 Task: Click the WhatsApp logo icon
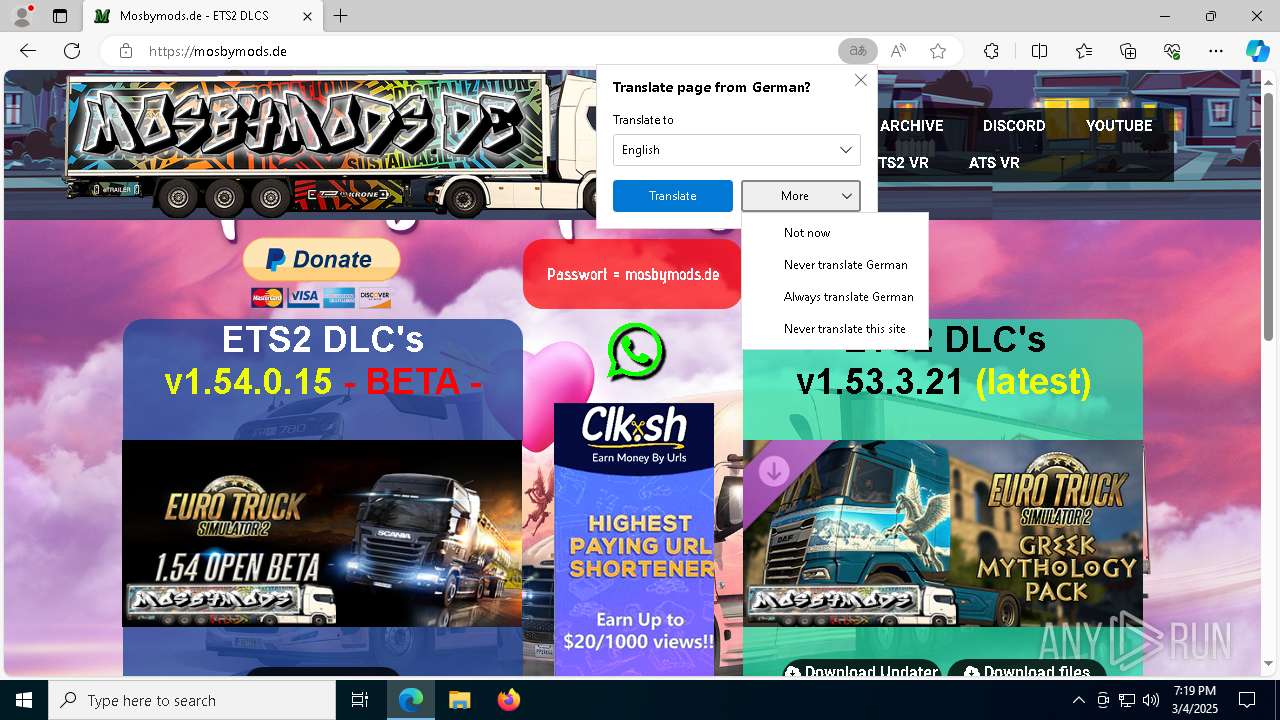click(x=636, y=351)
